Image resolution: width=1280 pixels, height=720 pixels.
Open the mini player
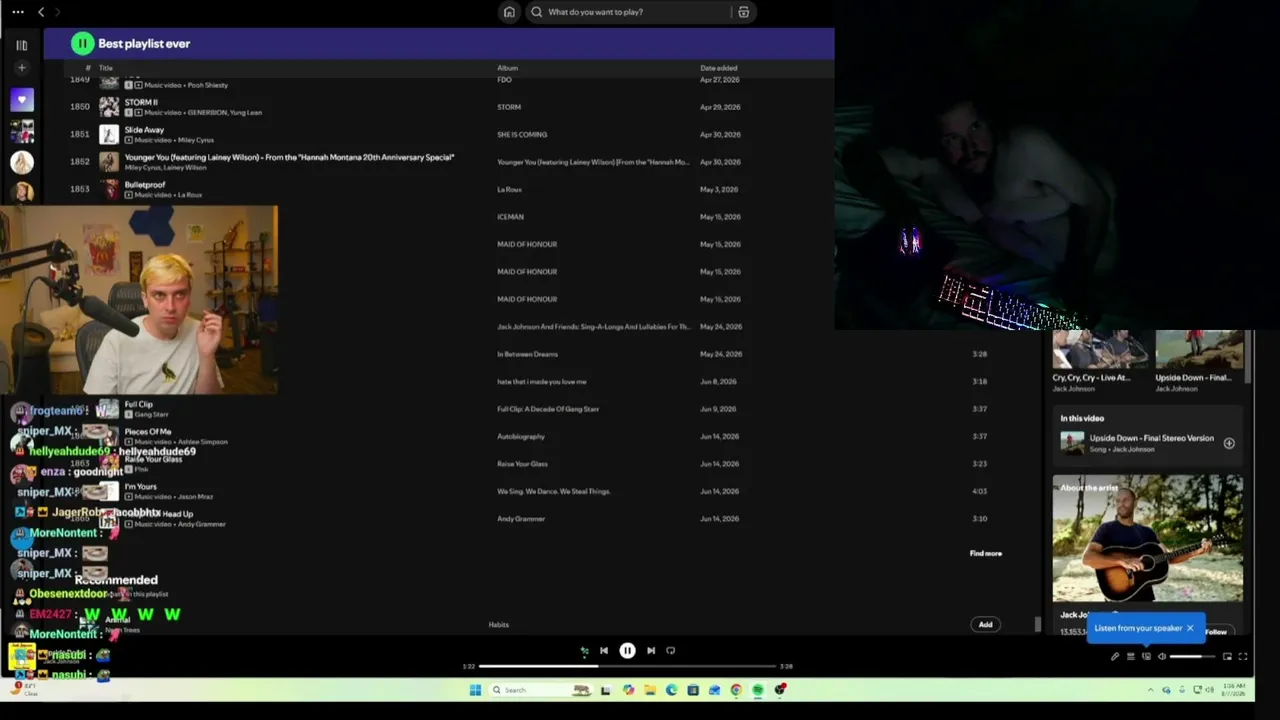(x=1227, y=657)
